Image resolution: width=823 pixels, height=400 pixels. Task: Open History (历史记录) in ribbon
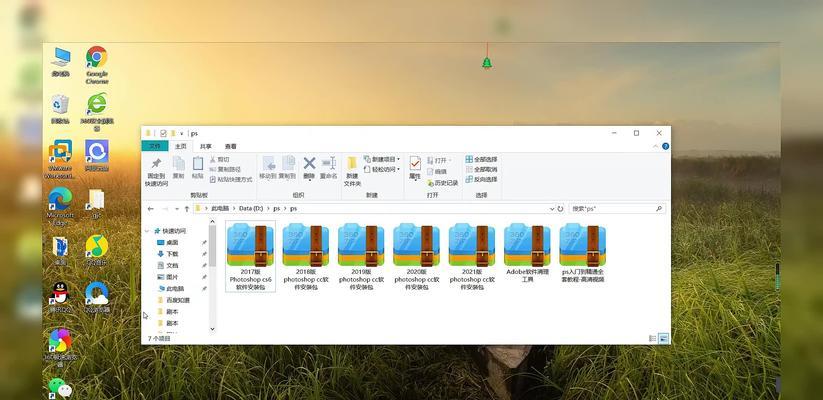click(x=442, y=183)
